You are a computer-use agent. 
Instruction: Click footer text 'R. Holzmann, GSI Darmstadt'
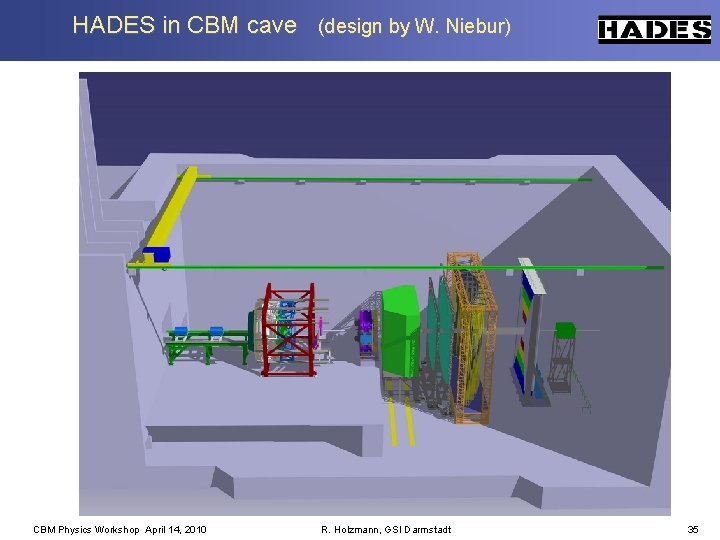tap(386, 529)
